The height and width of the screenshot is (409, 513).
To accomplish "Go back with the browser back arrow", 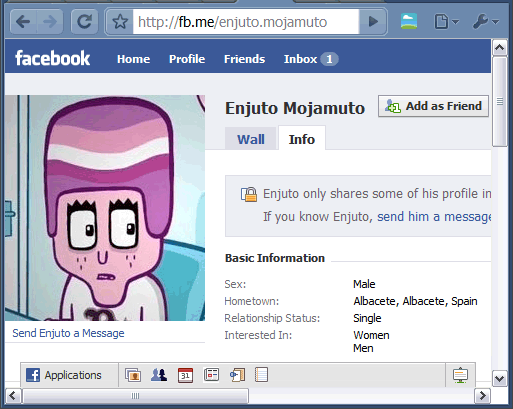I will [23, 22].
